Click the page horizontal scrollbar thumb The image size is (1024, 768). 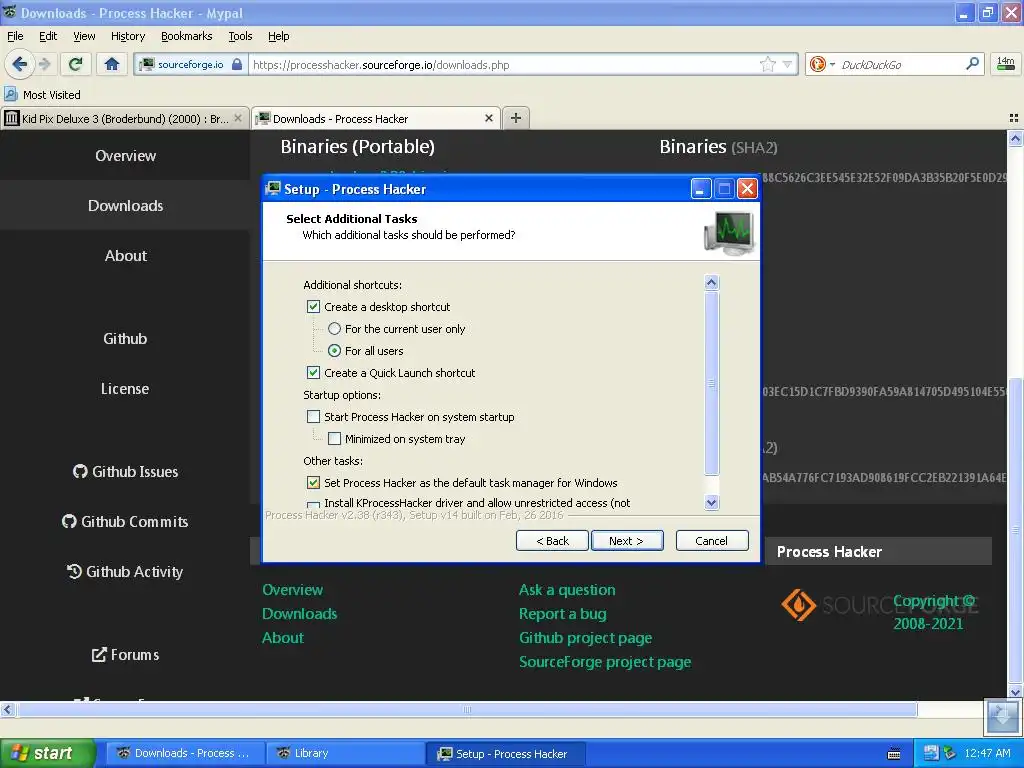pyautogui.click(x=467, y=710)
